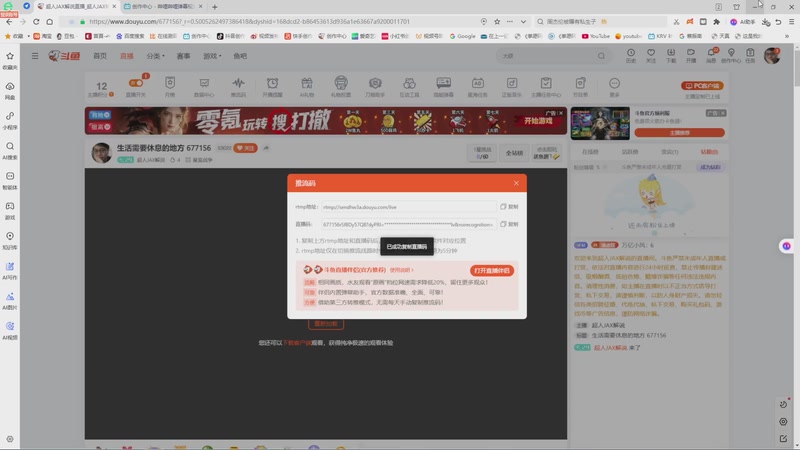The image size is (800, 450).
Task: Open the 指挥弹幕 chat command tool
Action: tap(443, 87)
